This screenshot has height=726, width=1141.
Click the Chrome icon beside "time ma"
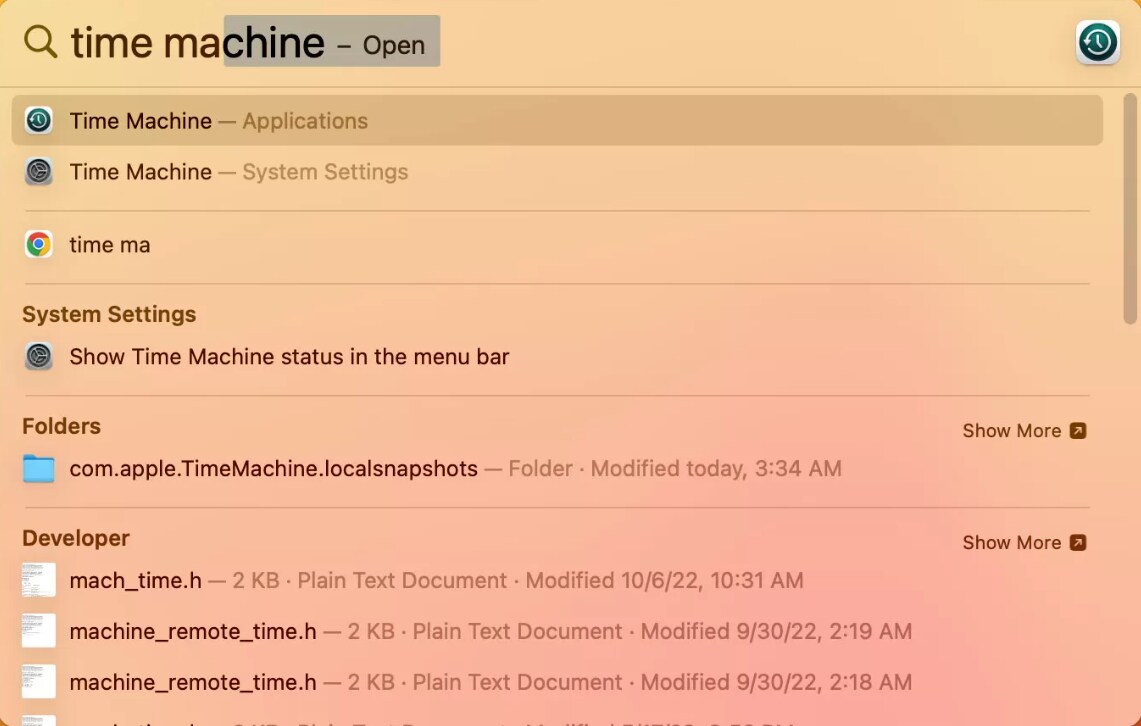tap(39, 245)
